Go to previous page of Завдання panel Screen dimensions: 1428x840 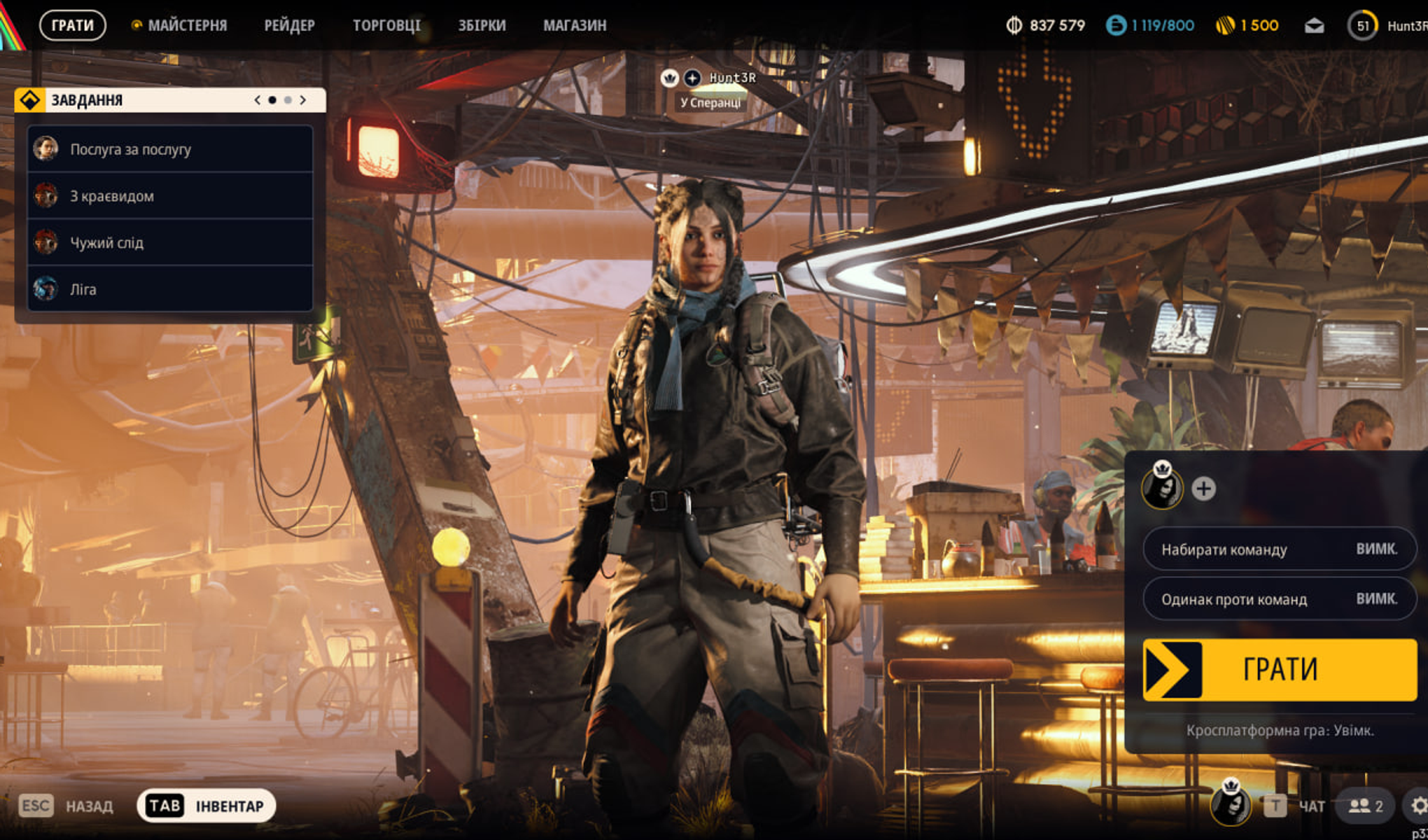tap(257, 100)
